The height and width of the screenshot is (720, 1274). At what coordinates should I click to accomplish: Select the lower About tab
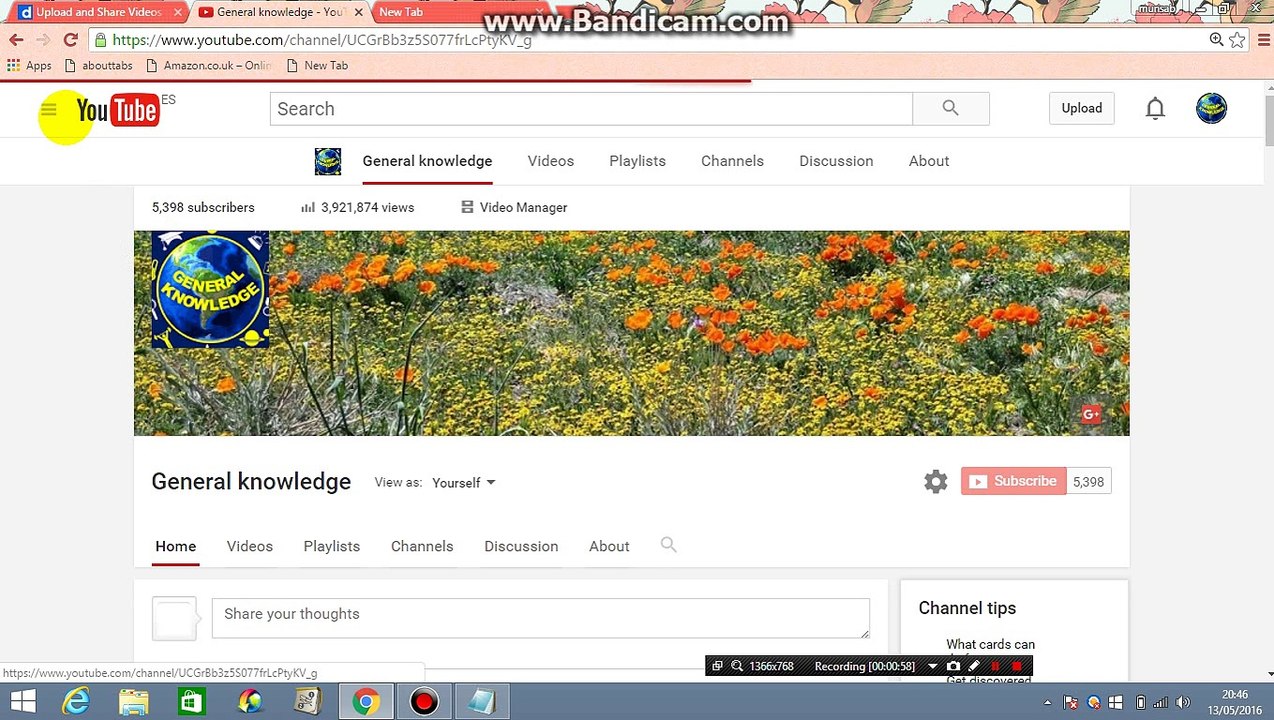pyautogui.click(x=609, y=546)
